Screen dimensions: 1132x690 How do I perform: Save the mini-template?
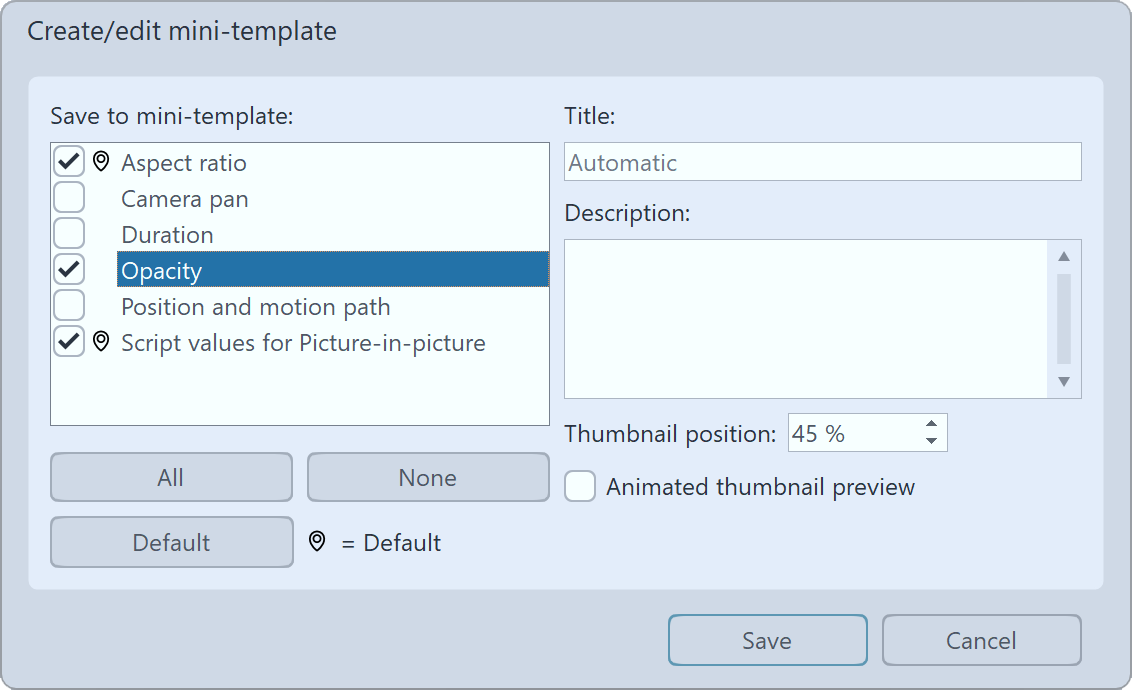coord(767,640)
